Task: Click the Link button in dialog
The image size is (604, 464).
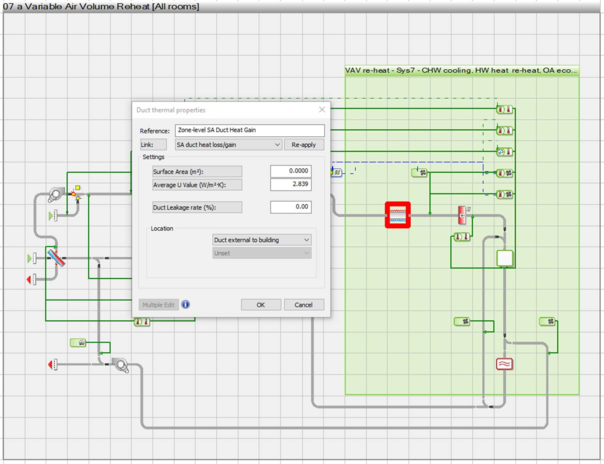Action: click(152, 145)
